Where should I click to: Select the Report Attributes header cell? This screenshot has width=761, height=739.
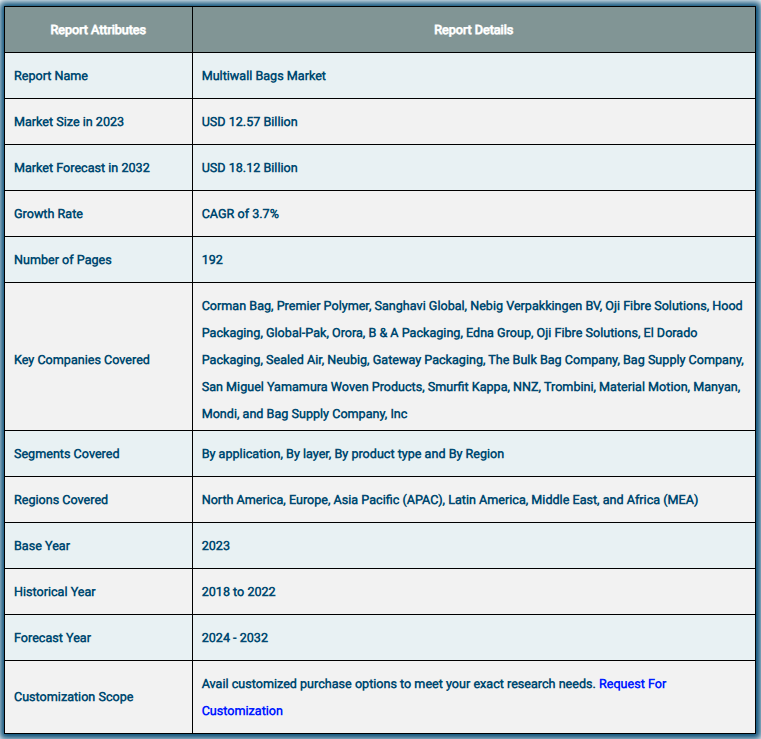point(98,30)
